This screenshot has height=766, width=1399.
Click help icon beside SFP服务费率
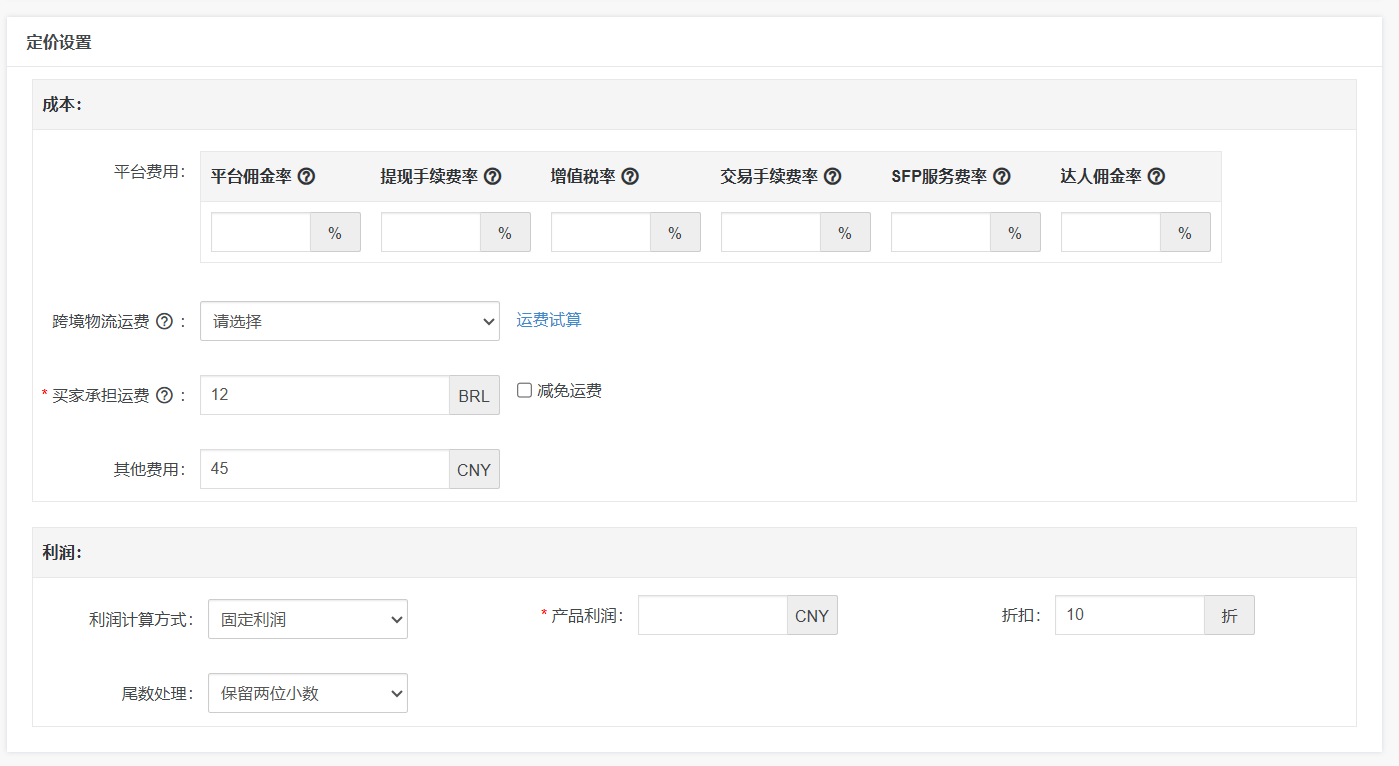pos(1001,177)
